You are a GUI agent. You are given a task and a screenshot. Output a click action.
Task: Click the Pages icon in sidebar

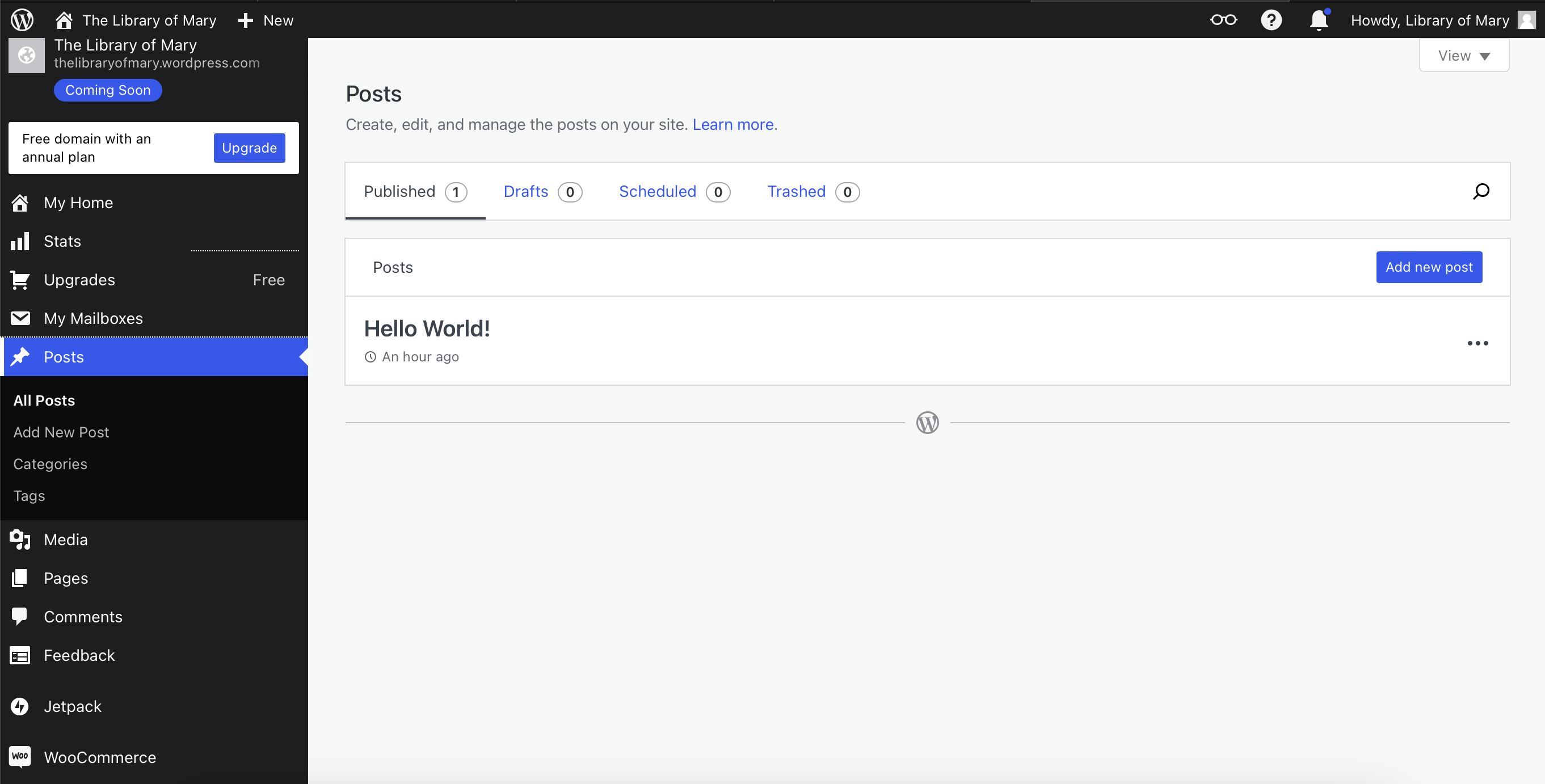tap(20, 578)
